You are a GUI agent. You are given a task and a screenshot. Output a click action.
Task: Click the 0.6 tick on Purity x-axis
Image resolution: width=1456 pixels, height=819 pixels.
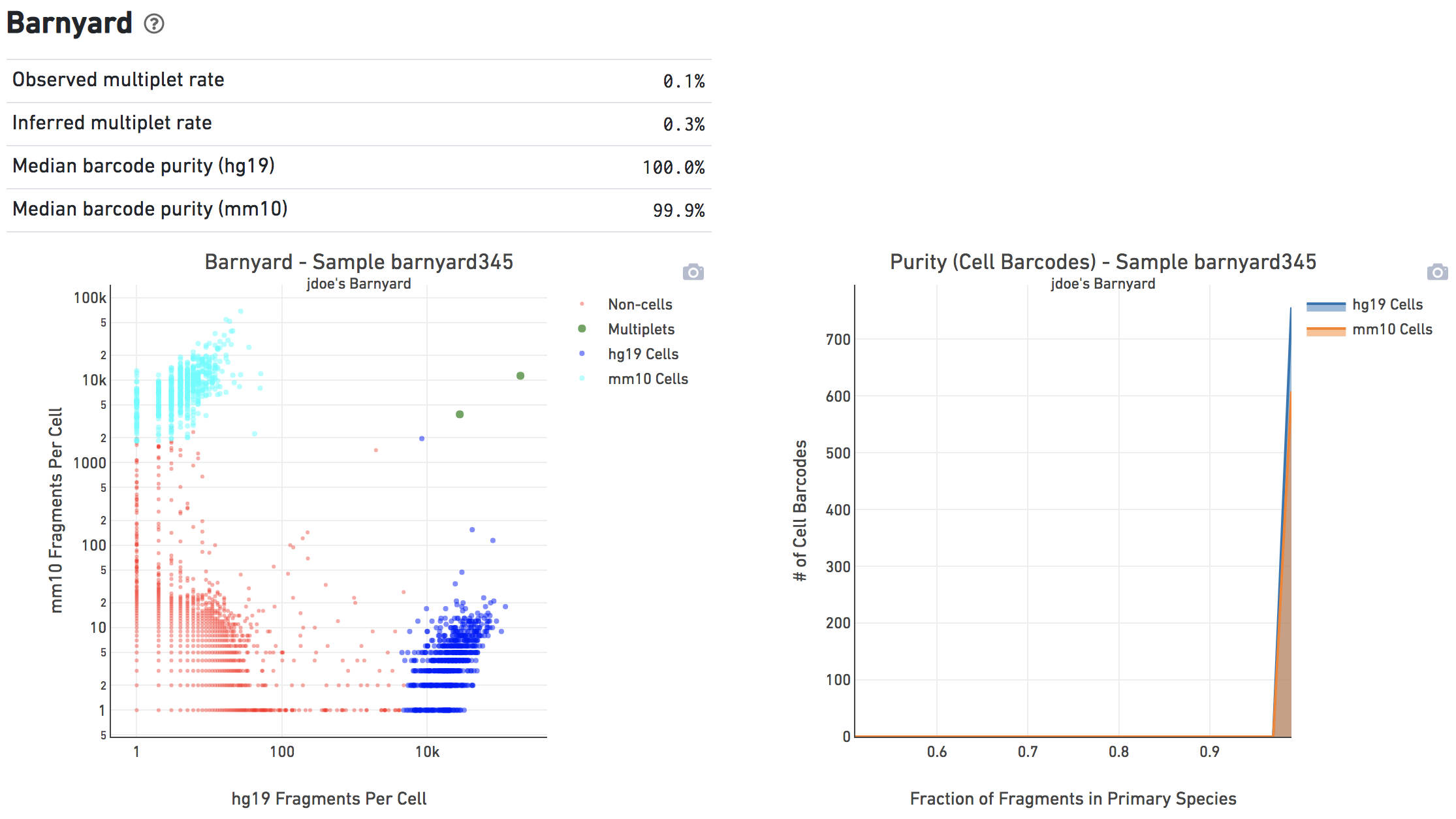(937, 752)
